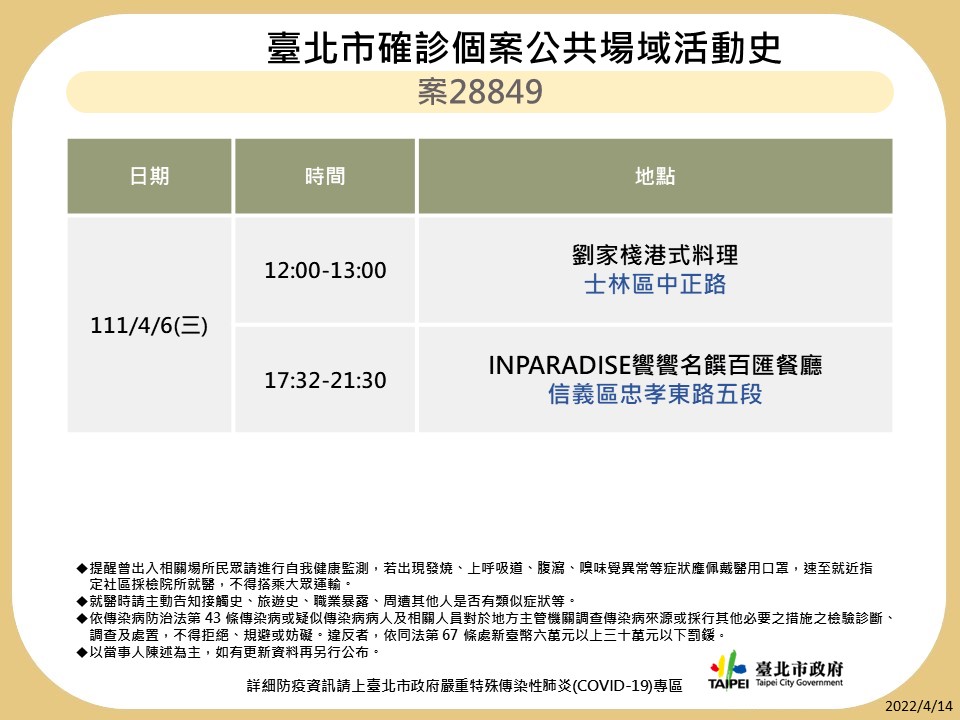
Task: Click the 時間 column header
Action: pyautogui.click(x=325, y=176)
